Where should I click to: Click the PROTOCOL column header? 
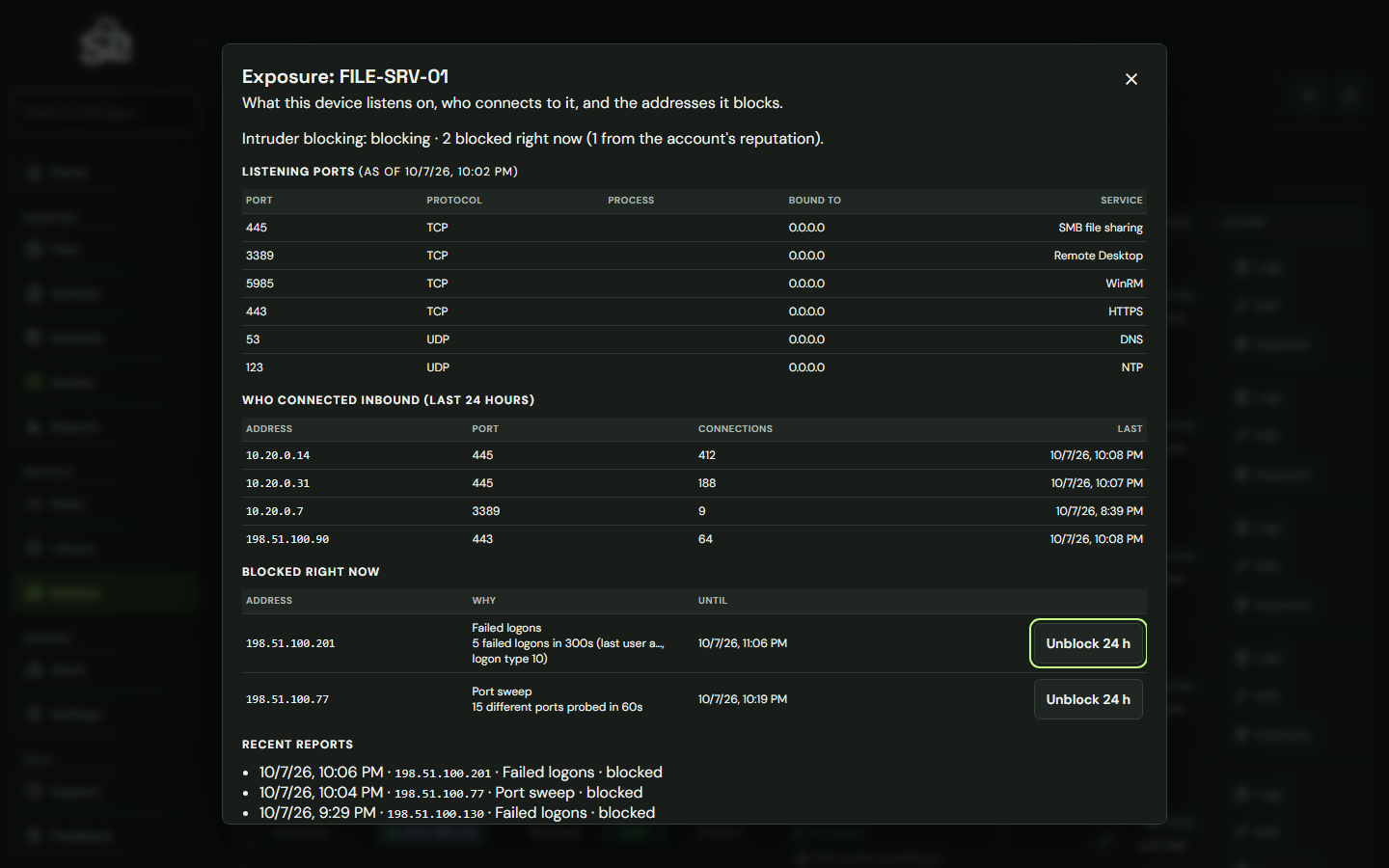(x=454, y=201)
